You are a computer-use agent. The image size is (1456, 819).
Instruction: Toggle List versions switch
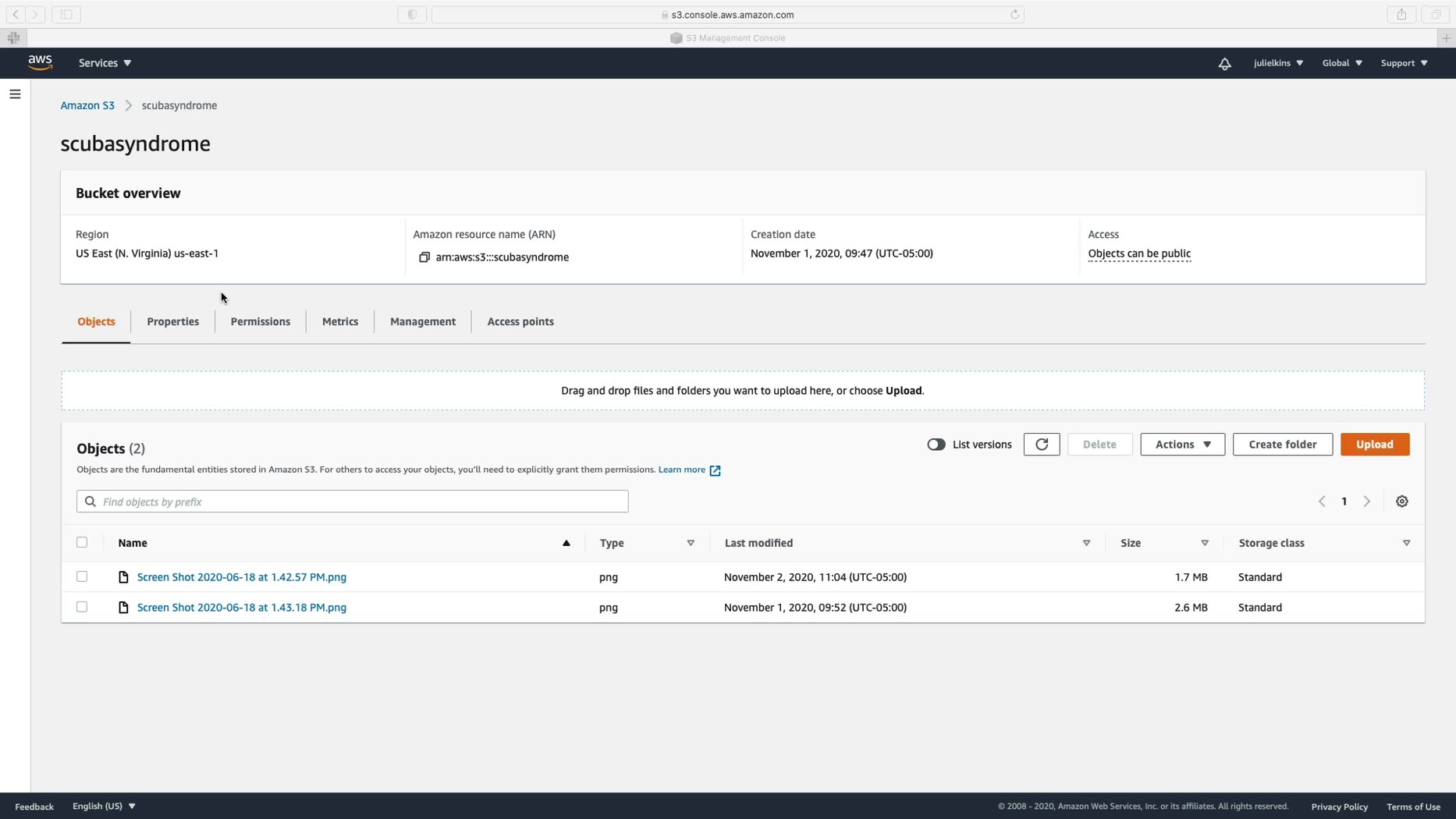tap(936, 445)
